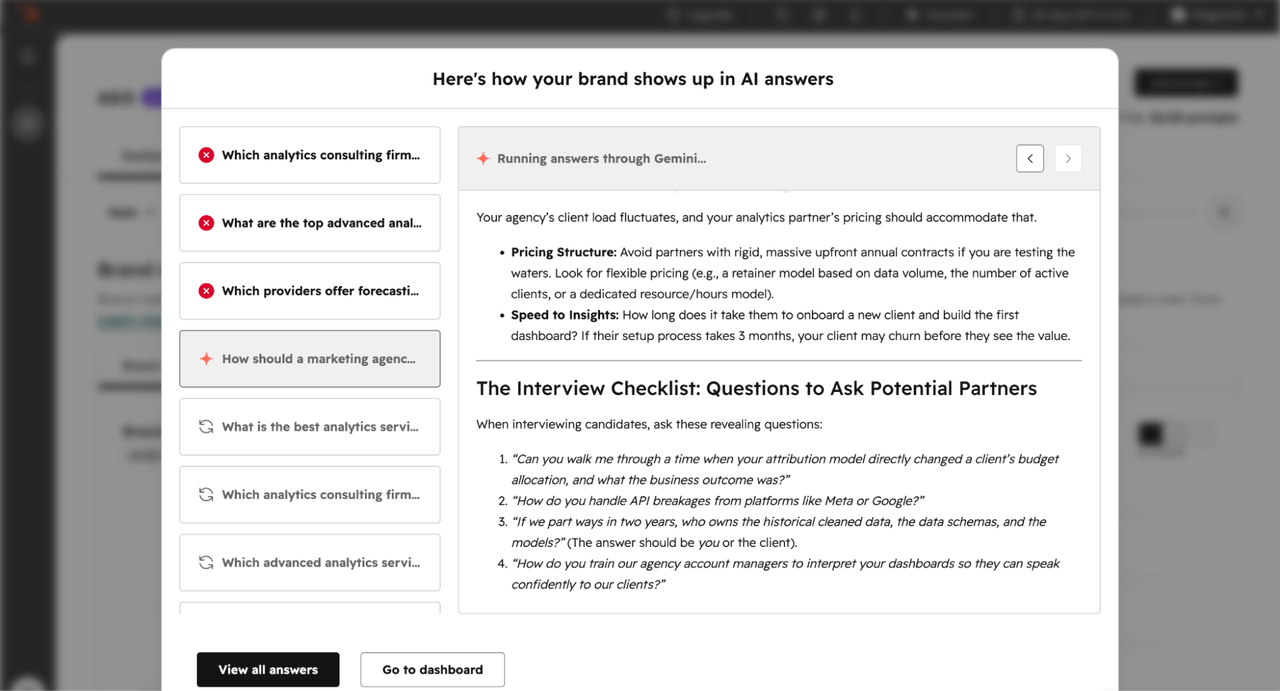Image resolution: width=1280 pixels, height=691 pixels.
Task: Click 'Go to dashboard' button
Action: (x=432, y=670)
